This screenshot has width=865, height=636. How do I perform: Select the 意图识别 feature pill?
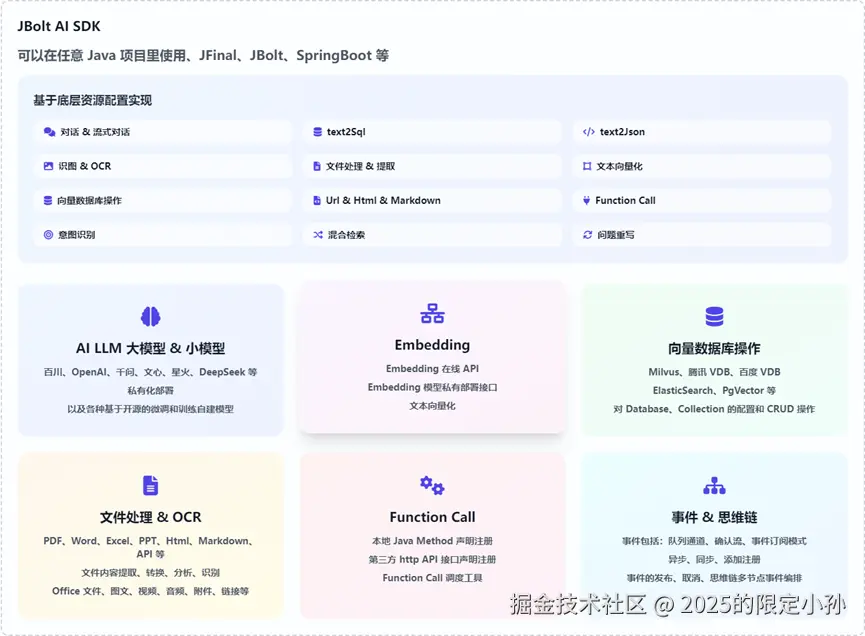tap(163, 234)
